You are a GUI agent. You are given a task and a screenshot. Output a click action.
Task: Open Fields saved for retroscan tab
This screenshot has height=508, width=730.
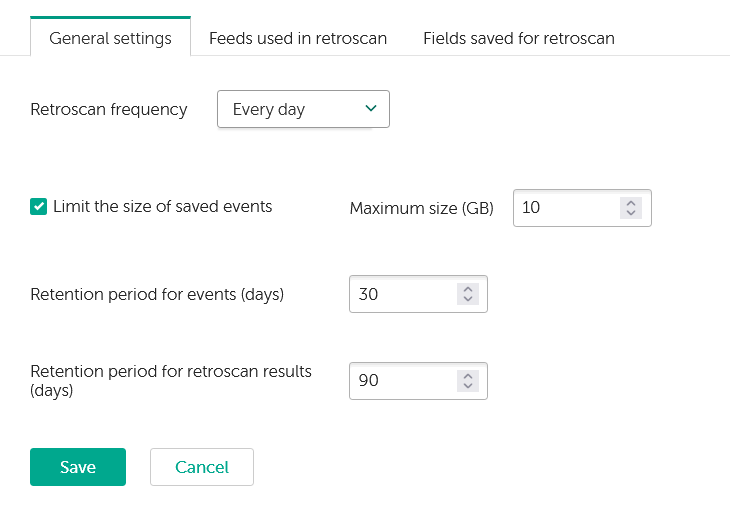point(518,39)
